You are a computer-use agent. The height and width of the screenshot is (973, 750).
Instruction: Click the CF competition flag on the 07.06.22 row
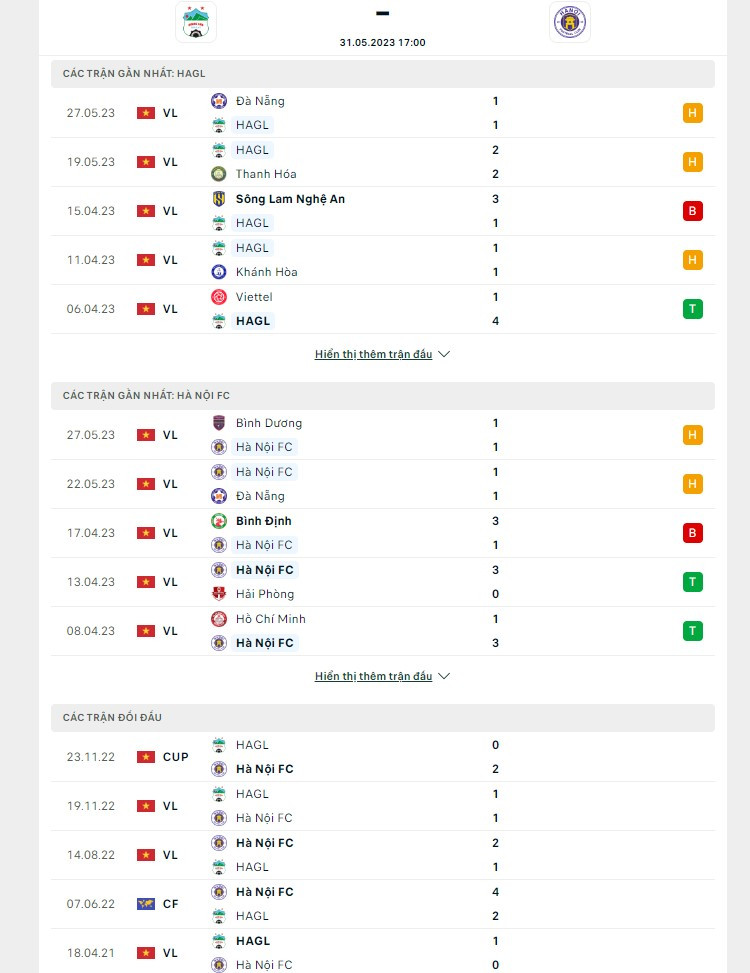coord(146,904)
